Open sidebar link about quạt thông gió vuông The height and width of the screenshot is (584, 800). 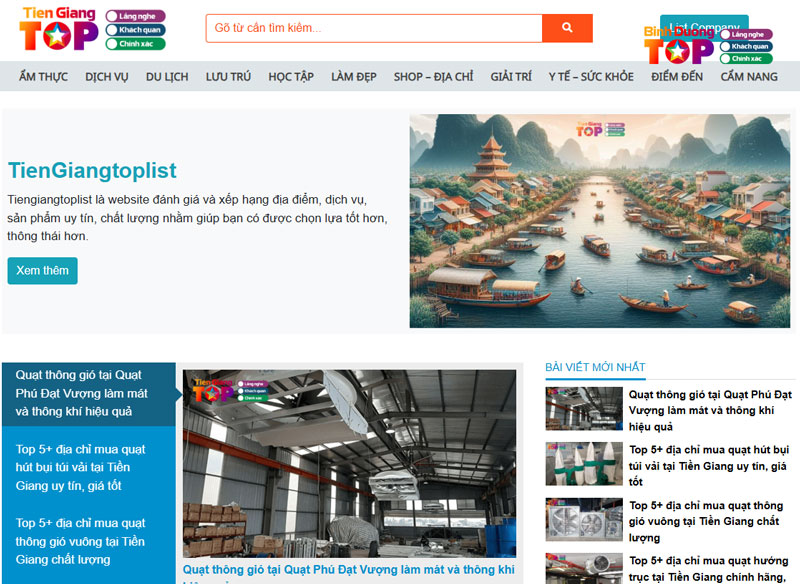click(704, 521)
